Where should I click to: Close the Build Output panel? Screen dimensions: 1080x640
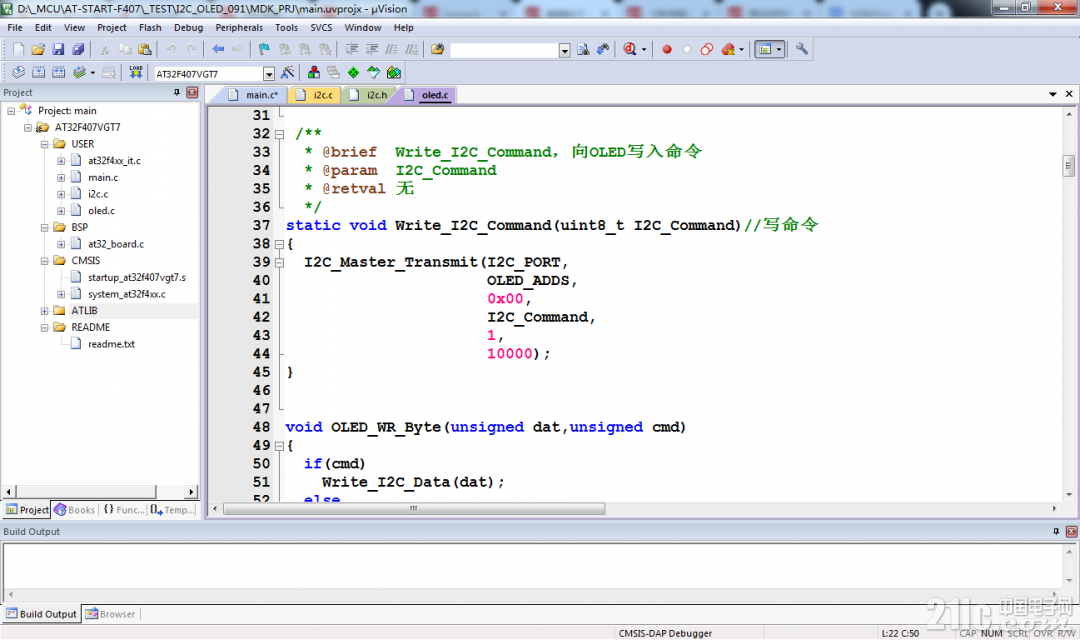point(1071,531)
